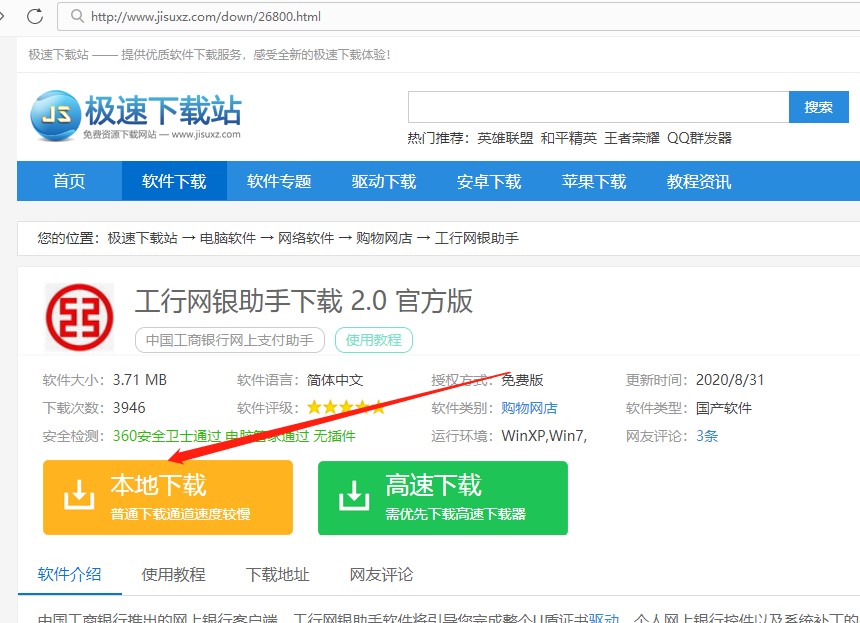Click the five-star software rating
The width and height of the screenshot is (860, 623).
346,407
